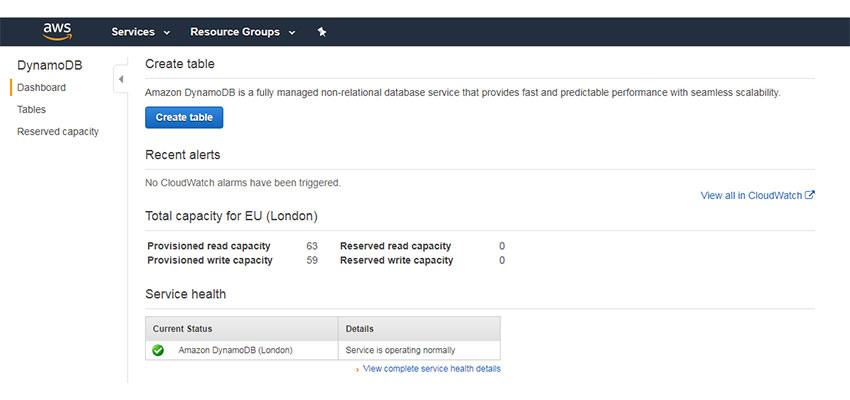Click orange arrow before service health link
Viewport: 850px width, 400px height.
click(357, 369)
